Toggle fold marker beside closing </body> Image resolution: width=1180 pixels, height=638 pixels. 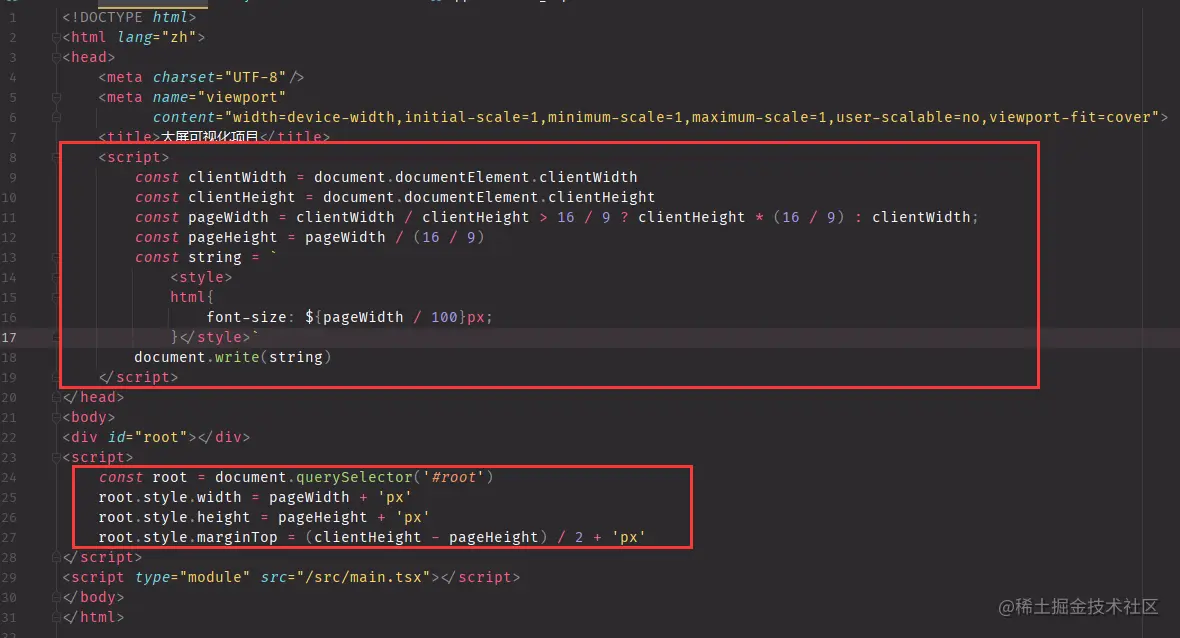tap(56, 597)
